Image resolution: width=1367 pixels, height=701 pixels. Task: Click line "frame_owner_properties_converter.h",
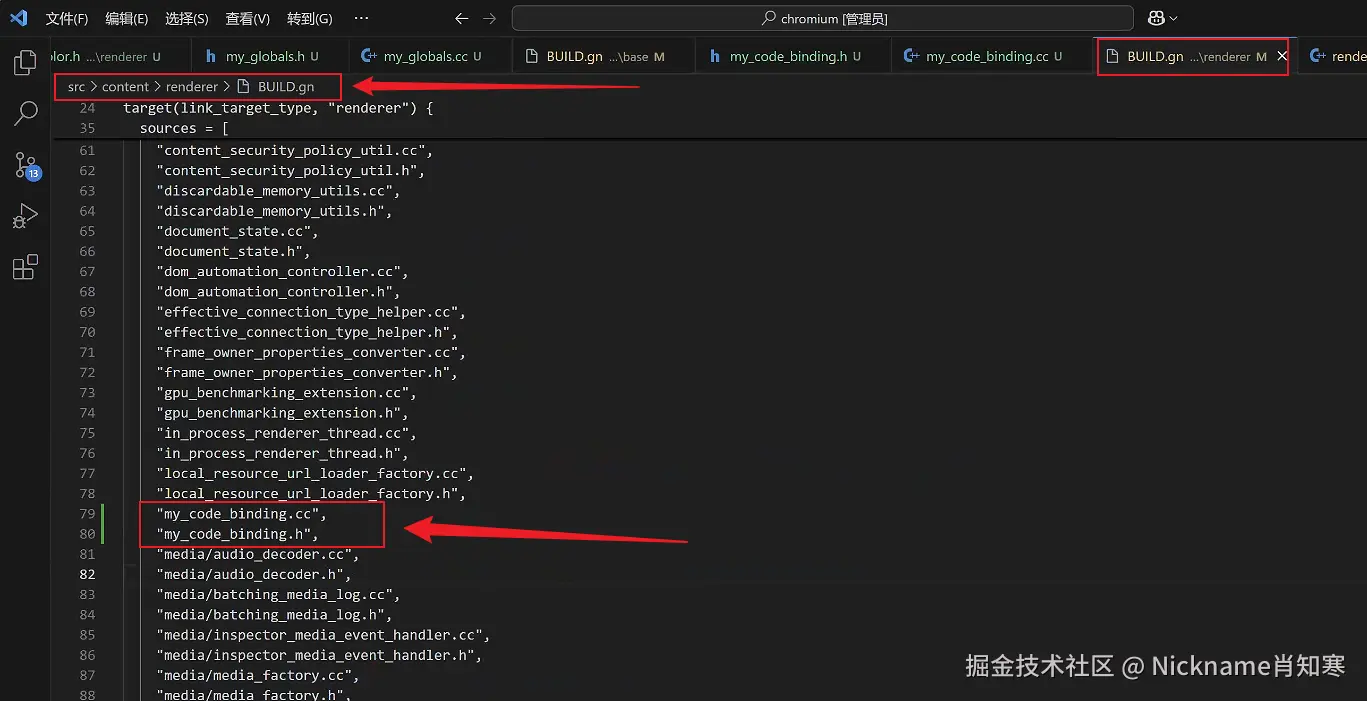307,373
